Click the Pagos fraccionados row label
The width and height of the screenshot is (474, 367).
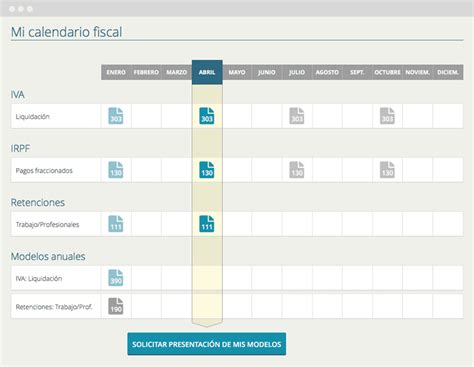click(44, 170)
